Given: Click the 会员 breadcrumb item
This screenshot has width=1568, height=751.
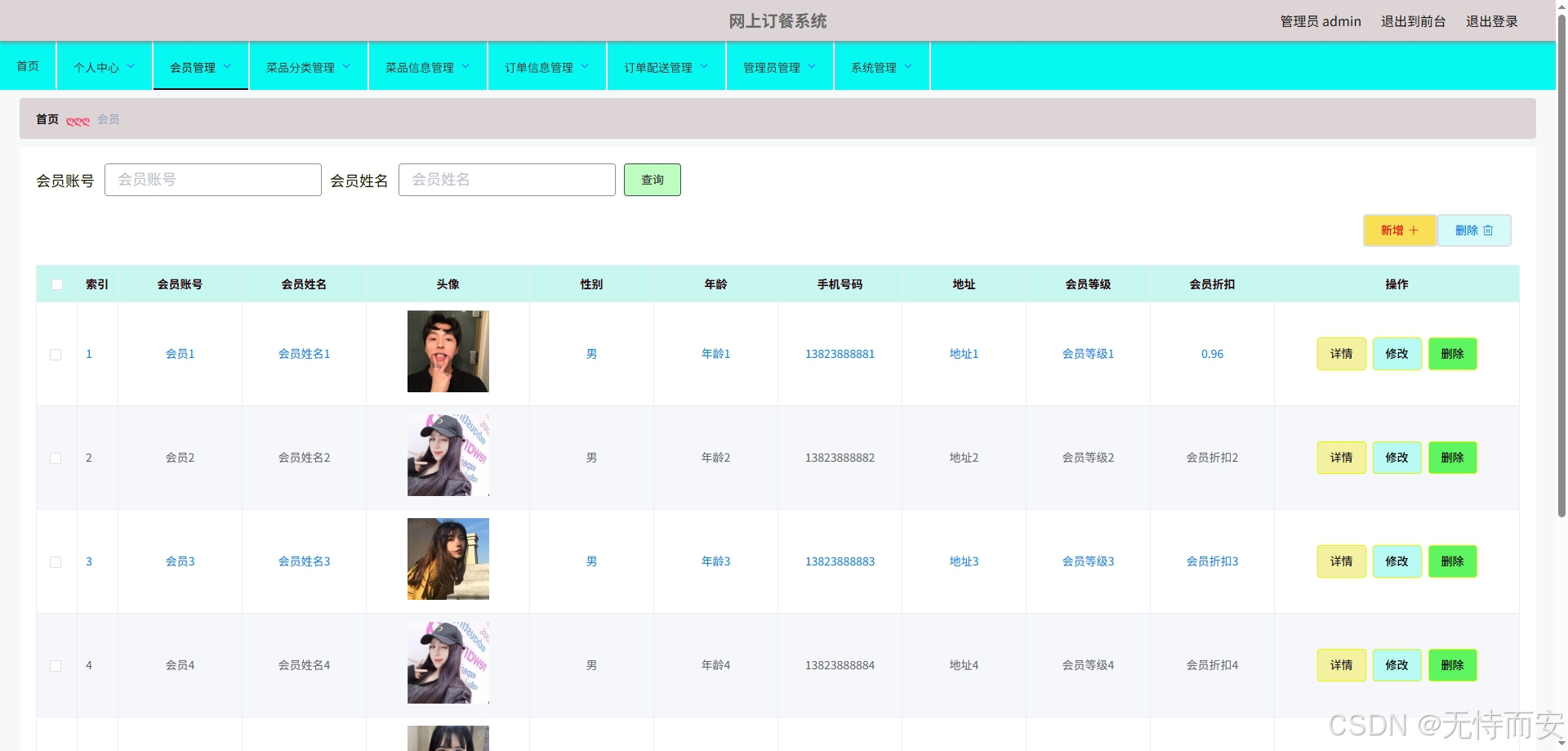Looking at the screenshot, I should (x=109, y=119).
